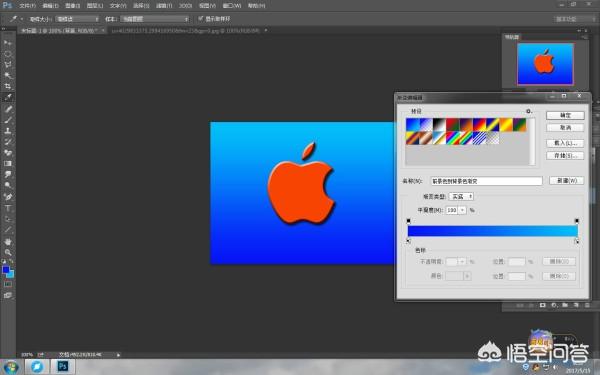
Task: Select the Magic Wand tool
Action: click(x=8, y=75)
